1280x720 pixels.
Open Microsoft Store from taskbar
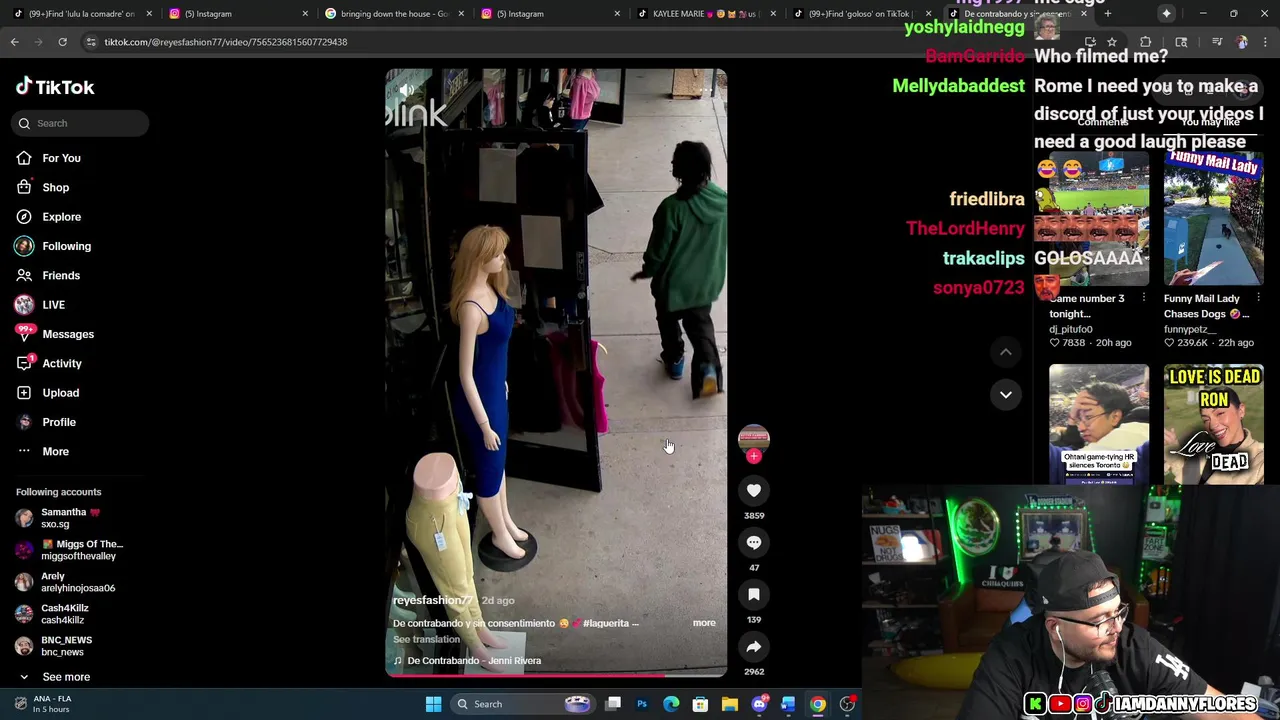[x=700, y=704]
